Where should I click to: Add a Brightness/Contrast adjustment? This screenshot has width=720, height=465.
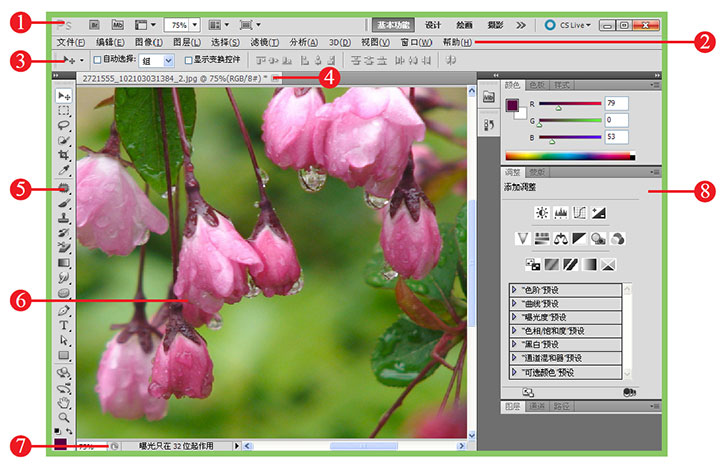541,212
